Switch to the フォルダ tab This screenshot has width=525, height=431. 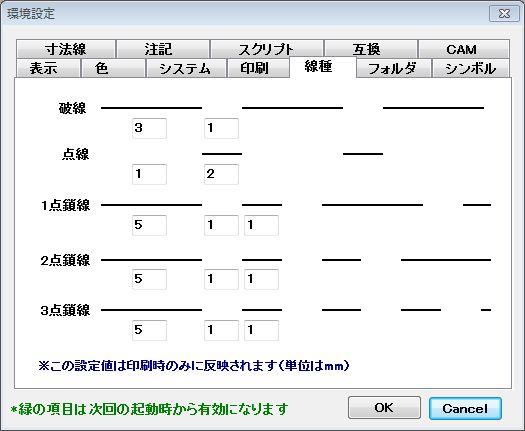pos(394,68)
